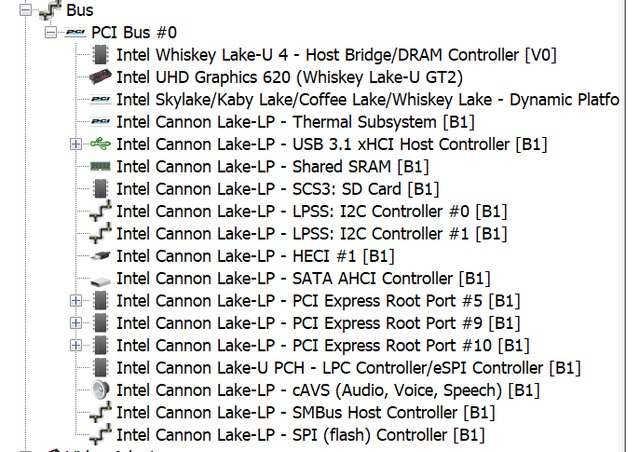This screenshot has height=452, width=640.
Task: Expand PCI Express Root Port #10
Action: point(76,345)
